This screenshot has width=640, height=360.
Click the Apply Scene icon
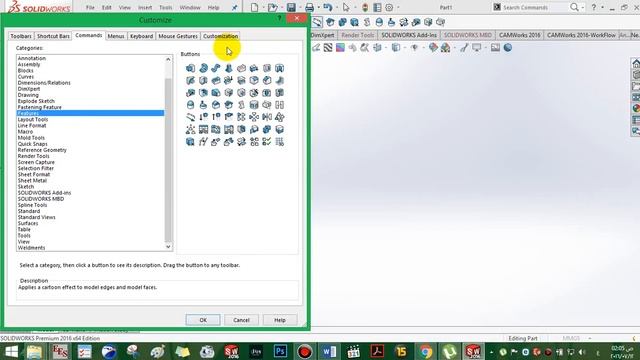[x=445, y=48]
